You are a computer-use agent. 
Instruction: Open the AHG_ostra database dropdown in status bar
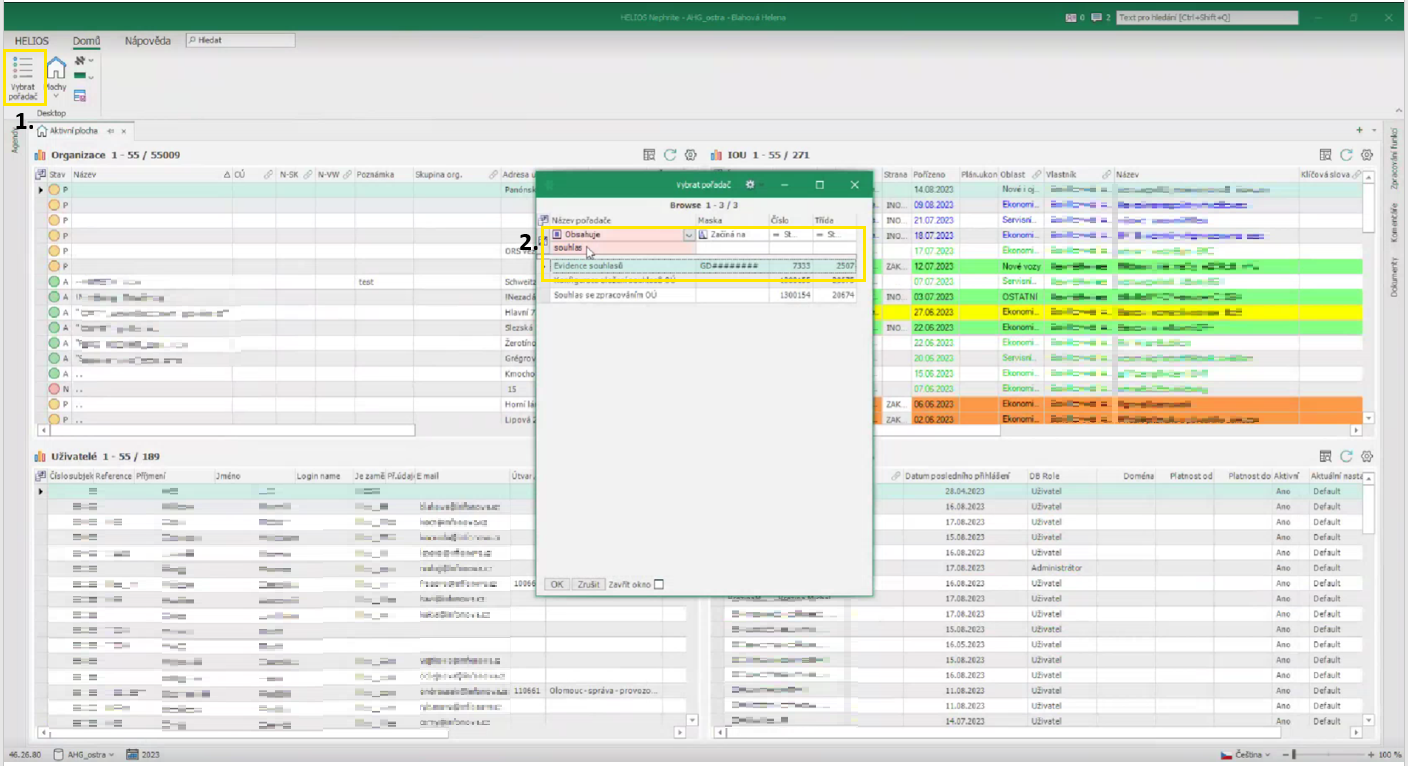point(84,755)
